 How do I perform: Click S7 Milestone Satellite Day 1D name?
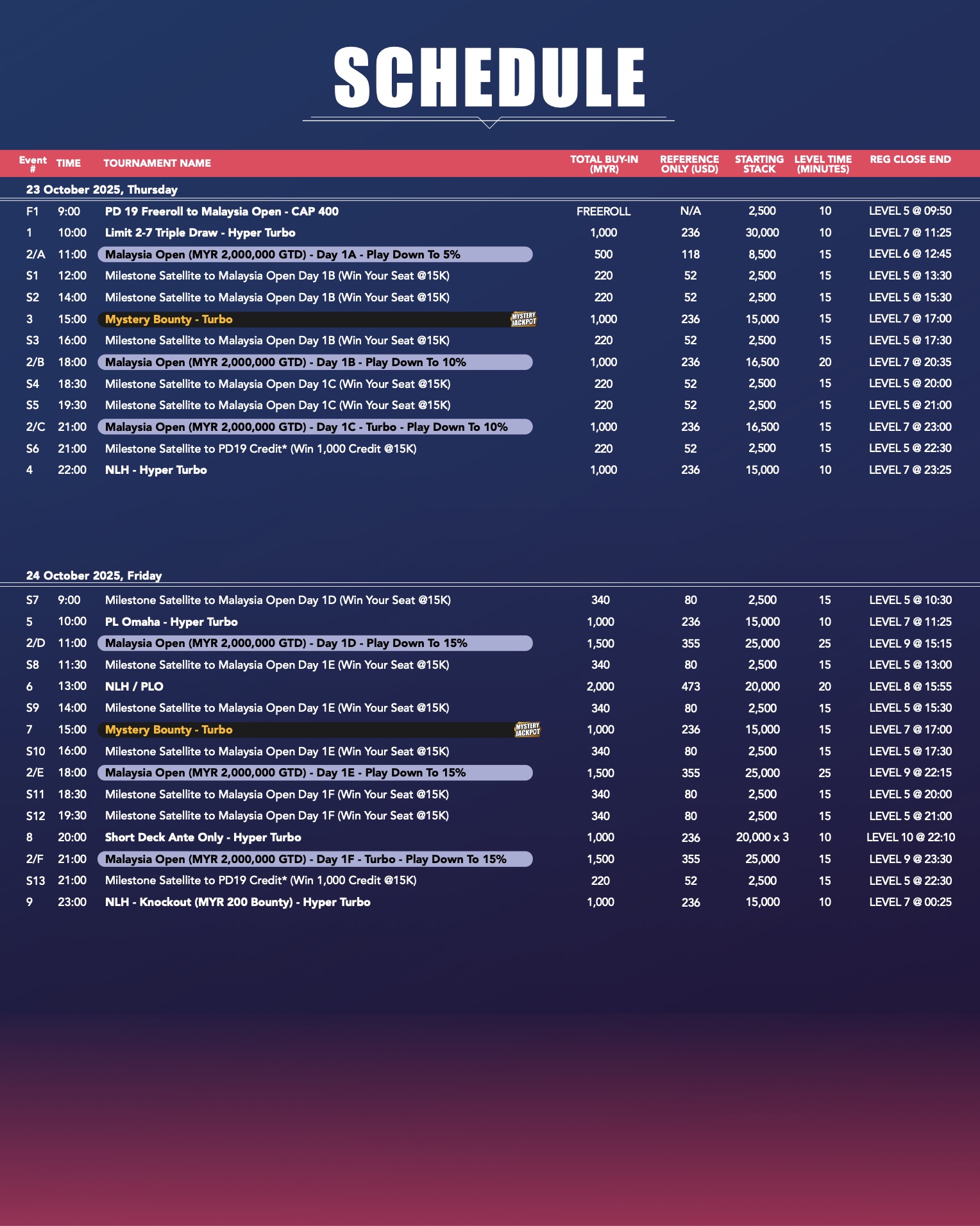coord(278,600)
